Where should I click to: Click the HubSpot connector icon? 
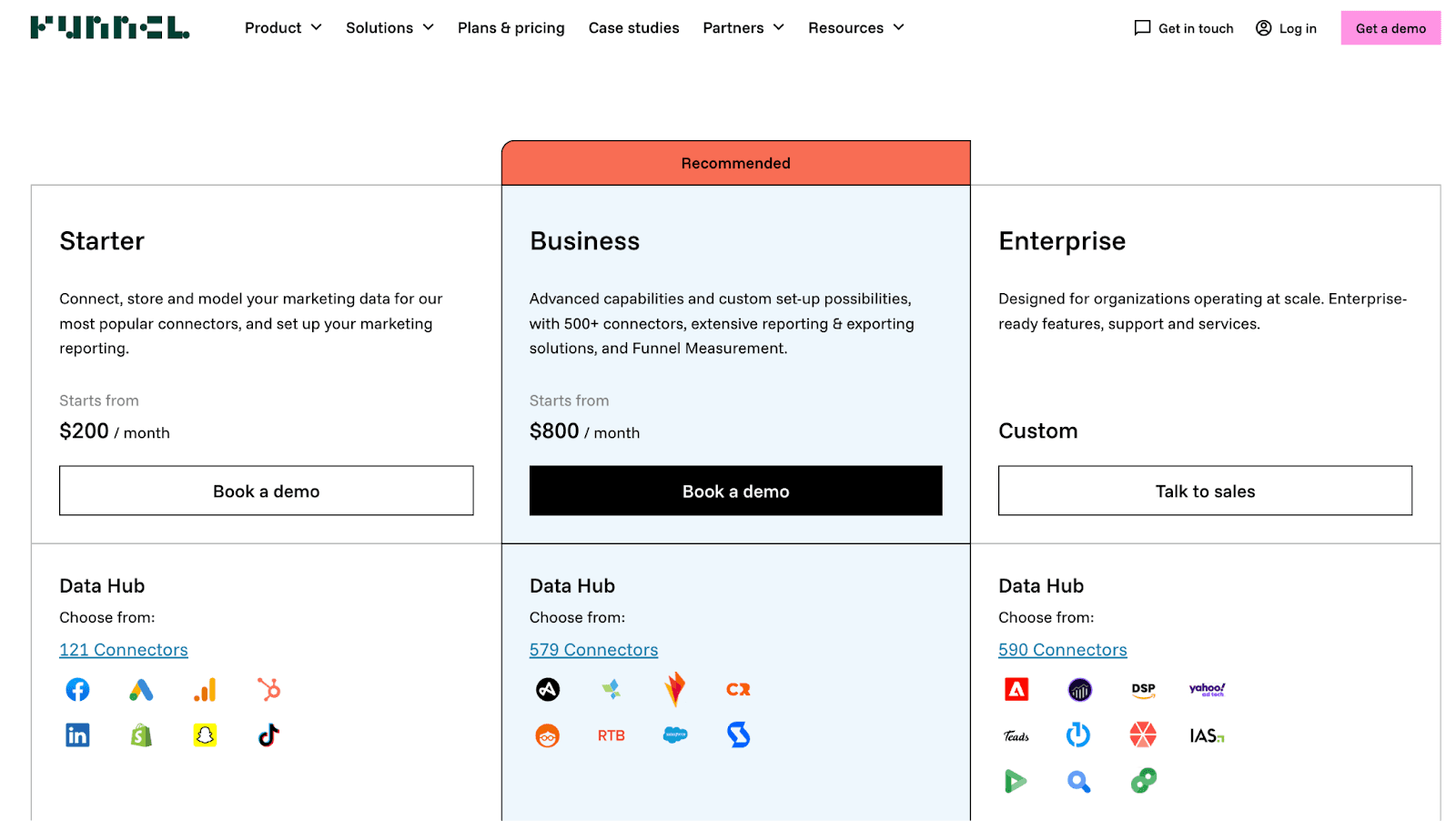pos(268,690)
